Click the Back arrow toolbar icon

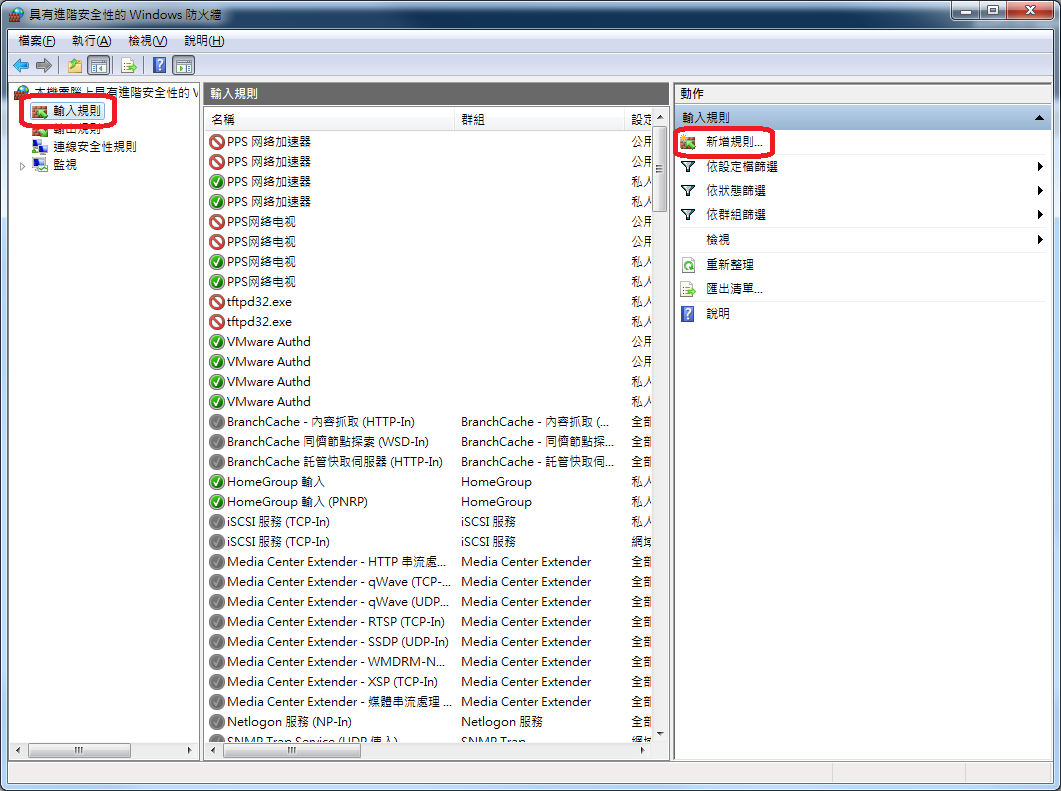(21, 66)
